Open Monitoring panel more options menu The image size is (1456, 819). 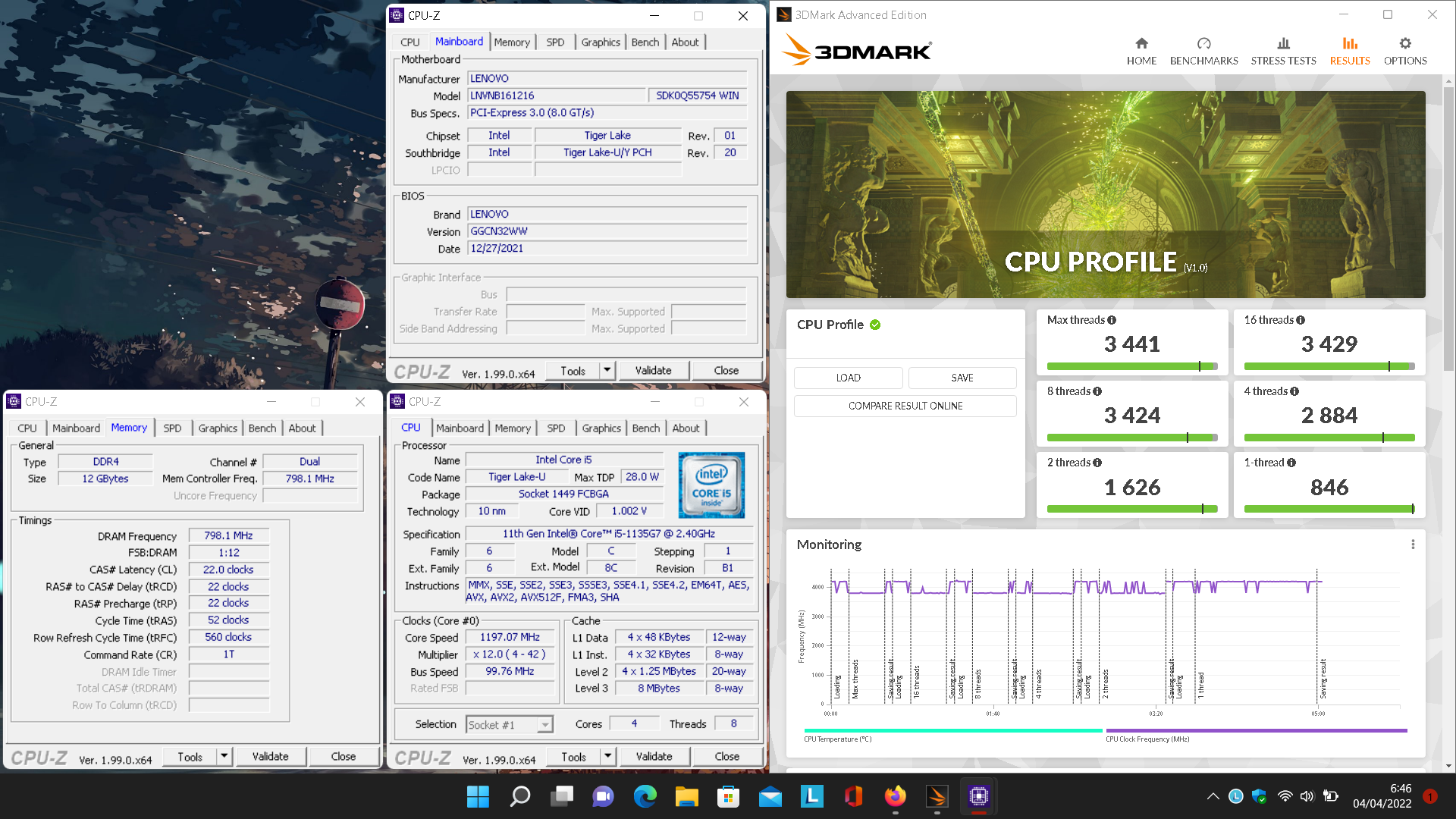(x=1413, y=544)
